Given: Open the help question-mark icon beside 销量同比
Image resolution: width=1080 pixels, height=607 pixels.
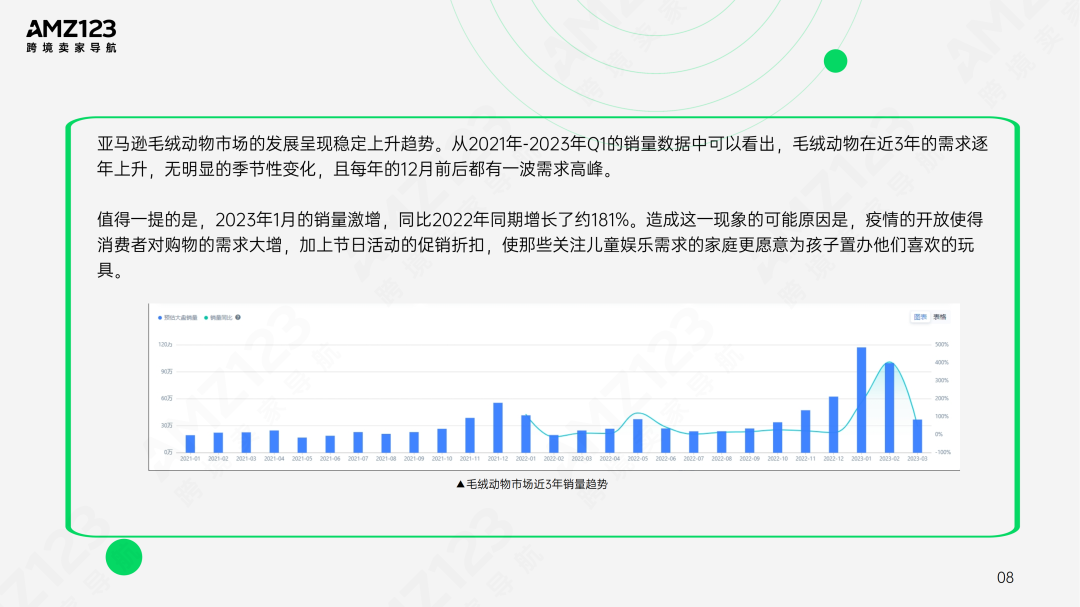Looking at the screenshot, I should pyautogui.click(x=238, y=316).
